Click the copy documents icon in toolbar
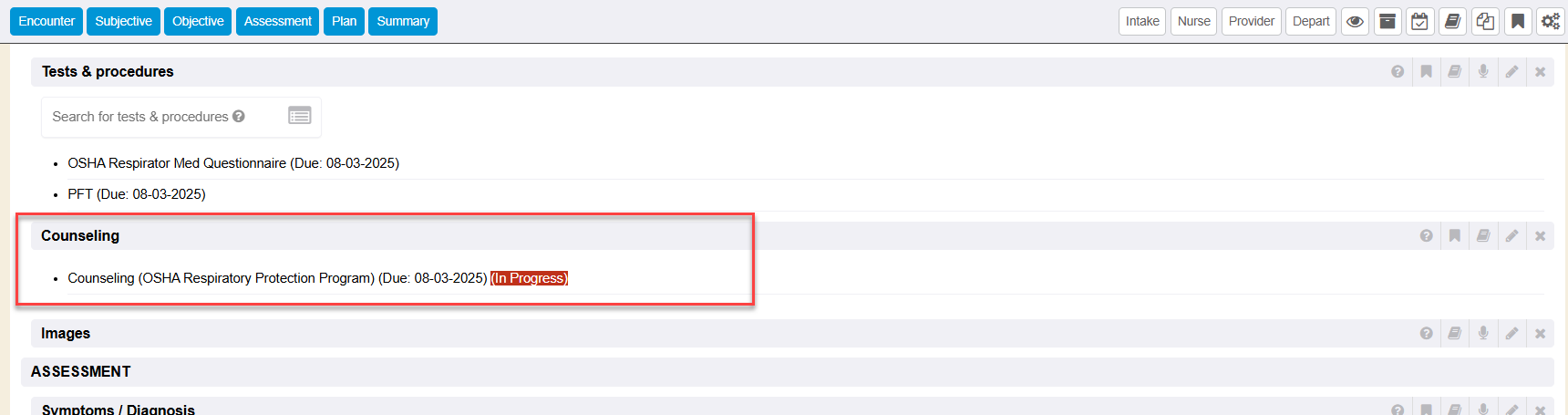Image resolution: width=1568 pixels, height=415 pixels. (1485, 22)
